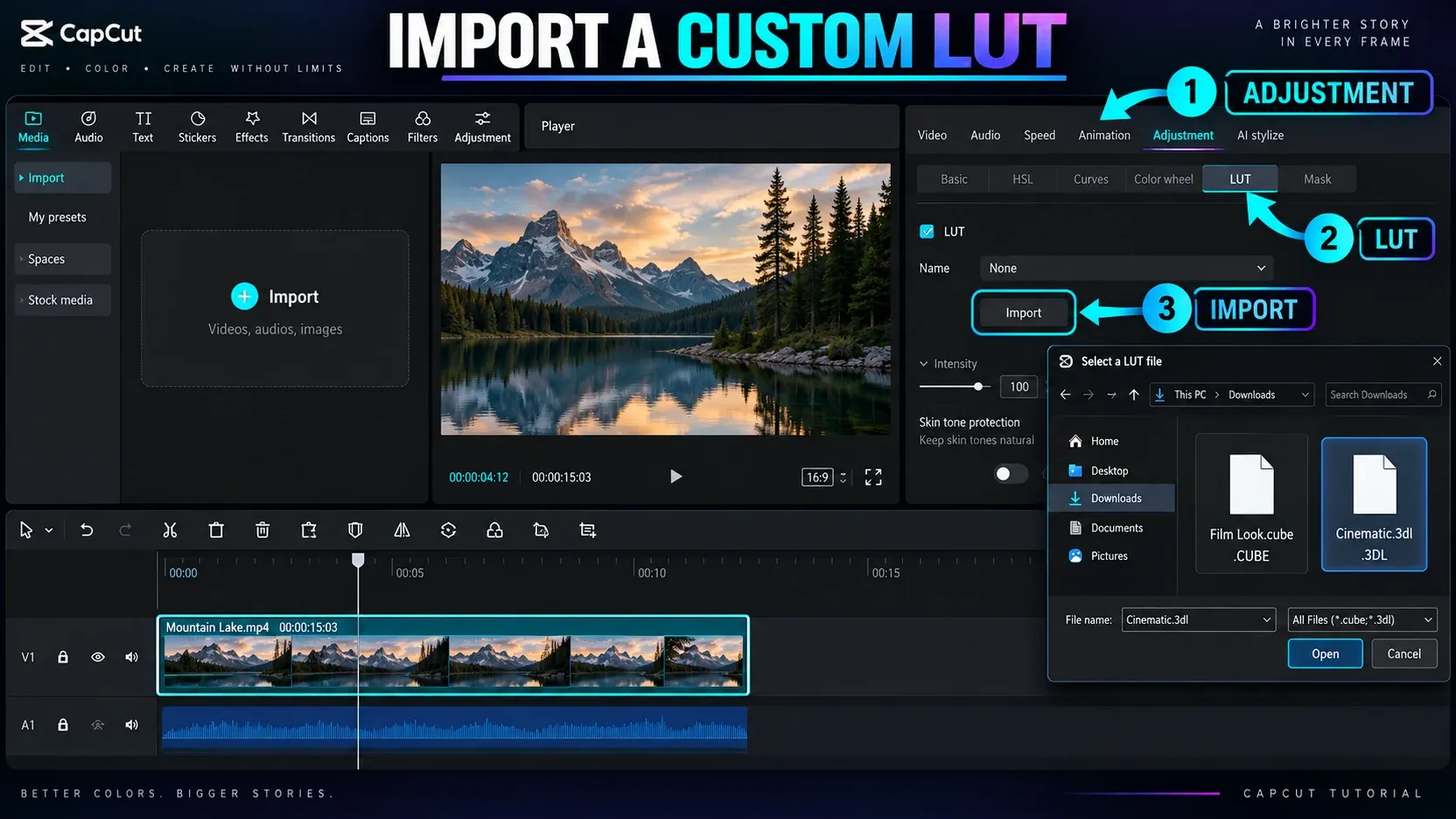Open the Adjustment icon in top toolbar
This screenshot has width=1456, height=819.
point(482,119)
